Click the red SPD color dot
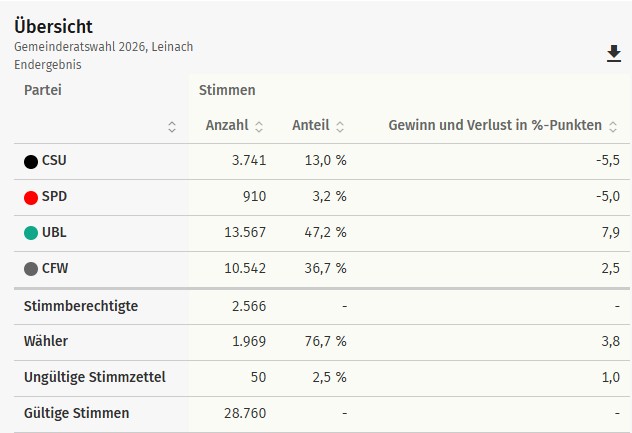Viewport: 632px width, 433px height. (31, 197)
